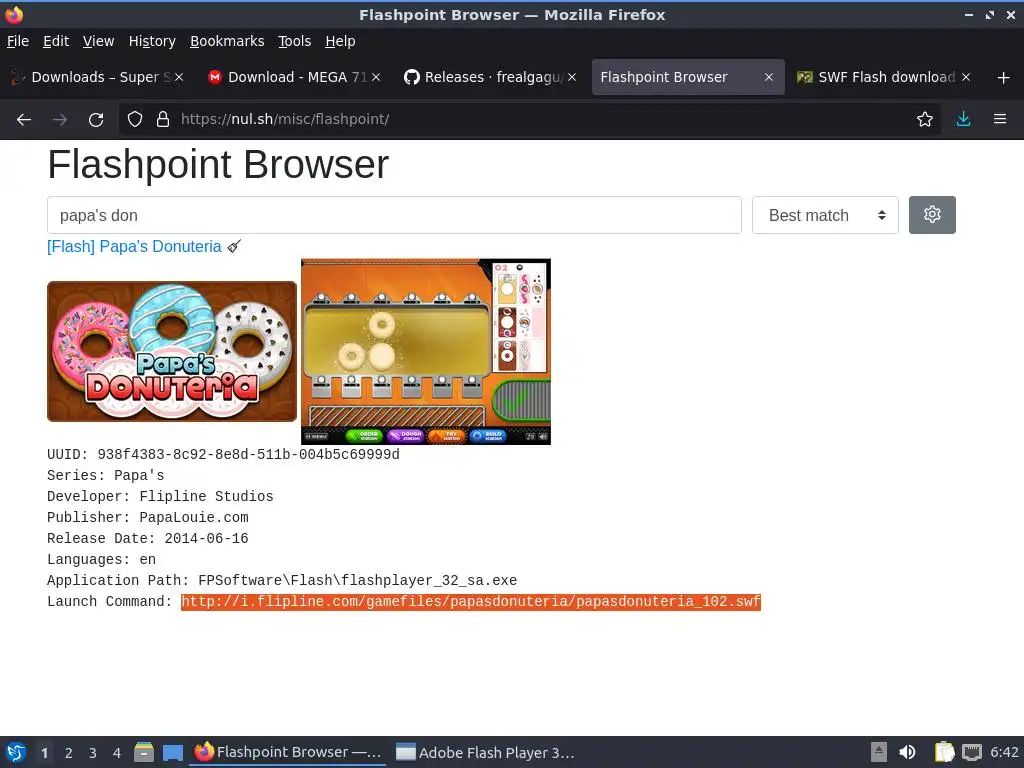The image size is (1024, 768).
Task: Click the Flashpoint Browser taskbar window button
Action: 288,752
